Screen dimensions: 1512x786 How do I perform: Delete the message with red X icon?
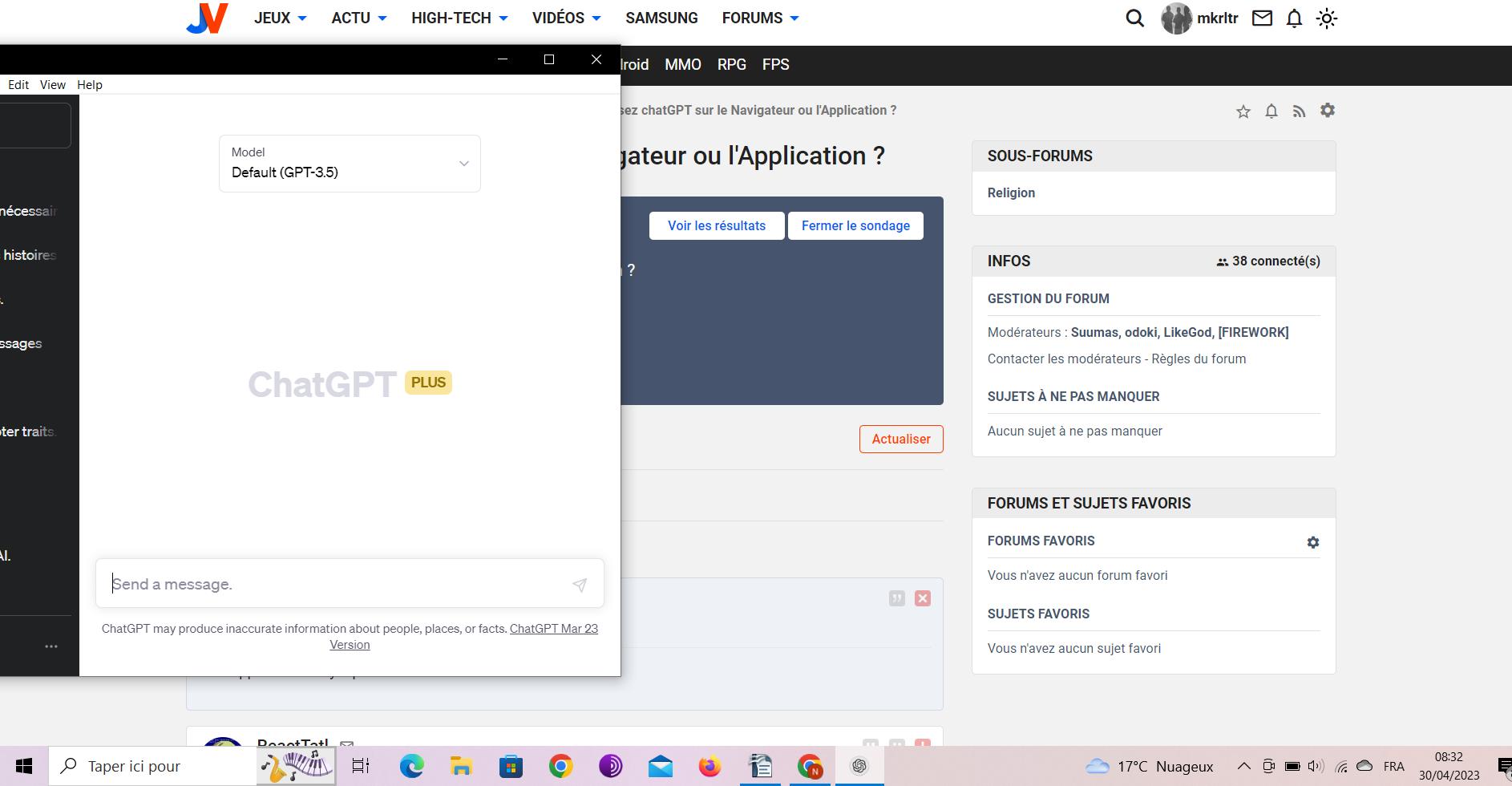[x=923, y=598]
